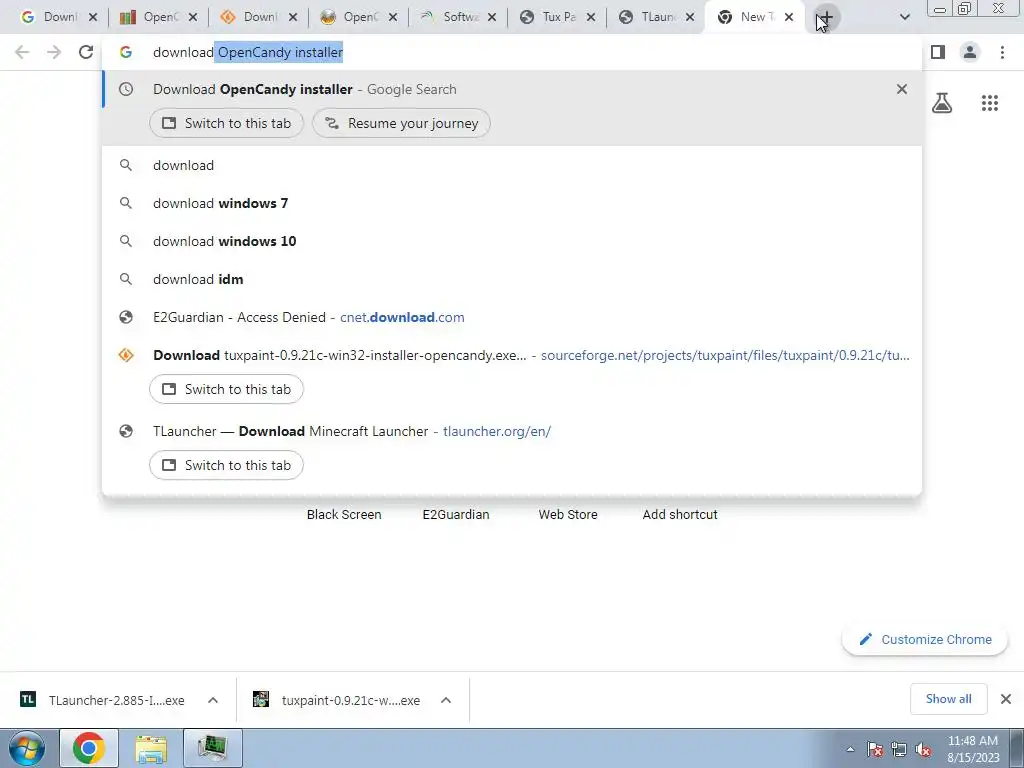This screenshot has height=768, width=1024.
Task: Open the Web Store shortcut
Action: point(568,515)
